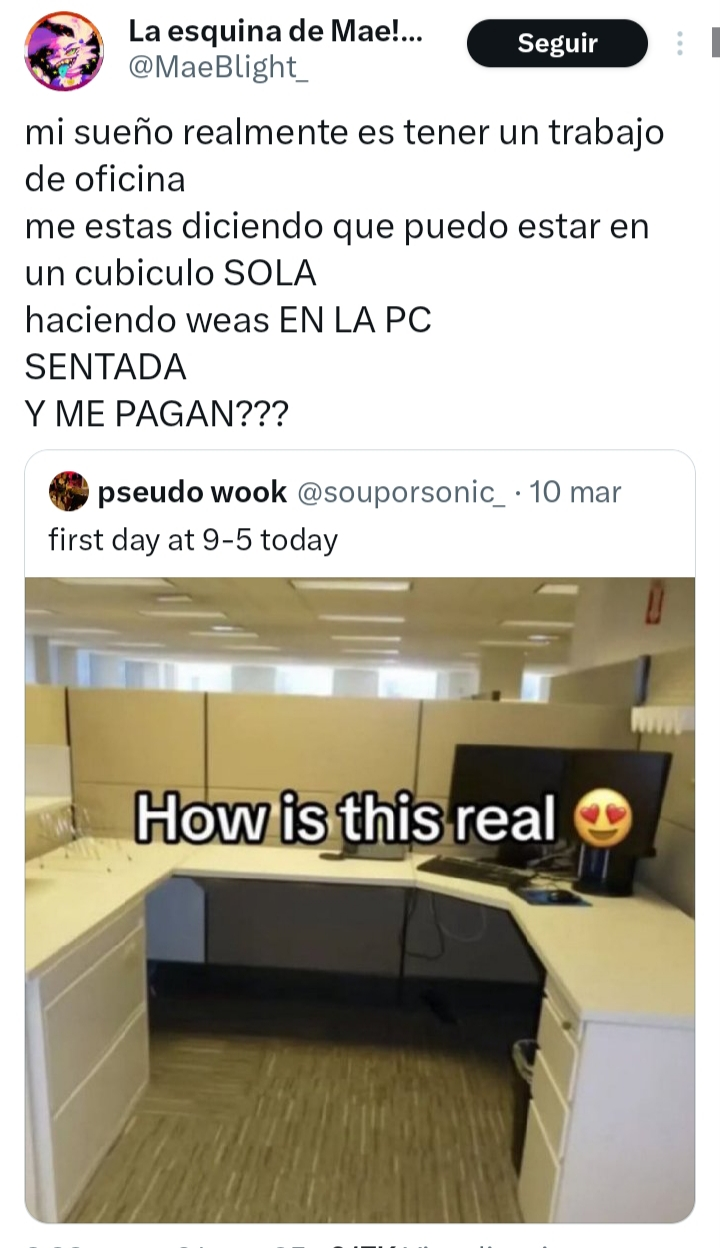Open pseudo wook's small avatar
720x1248 pixels.
click(68, 491)
